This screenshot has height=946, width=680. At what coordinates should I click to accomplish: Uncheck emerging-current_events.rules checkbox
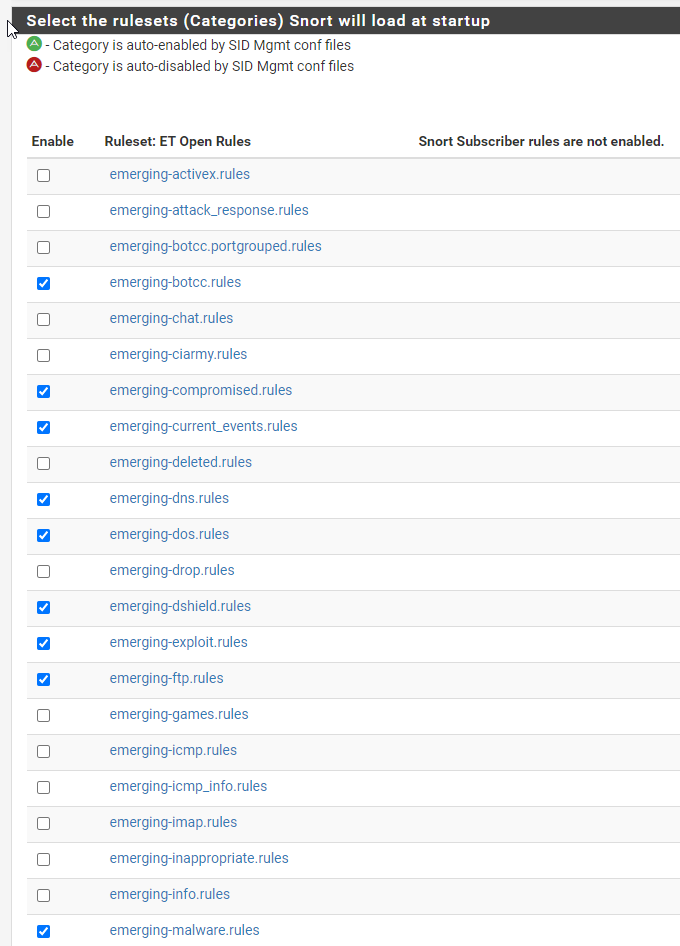(43, 428)
